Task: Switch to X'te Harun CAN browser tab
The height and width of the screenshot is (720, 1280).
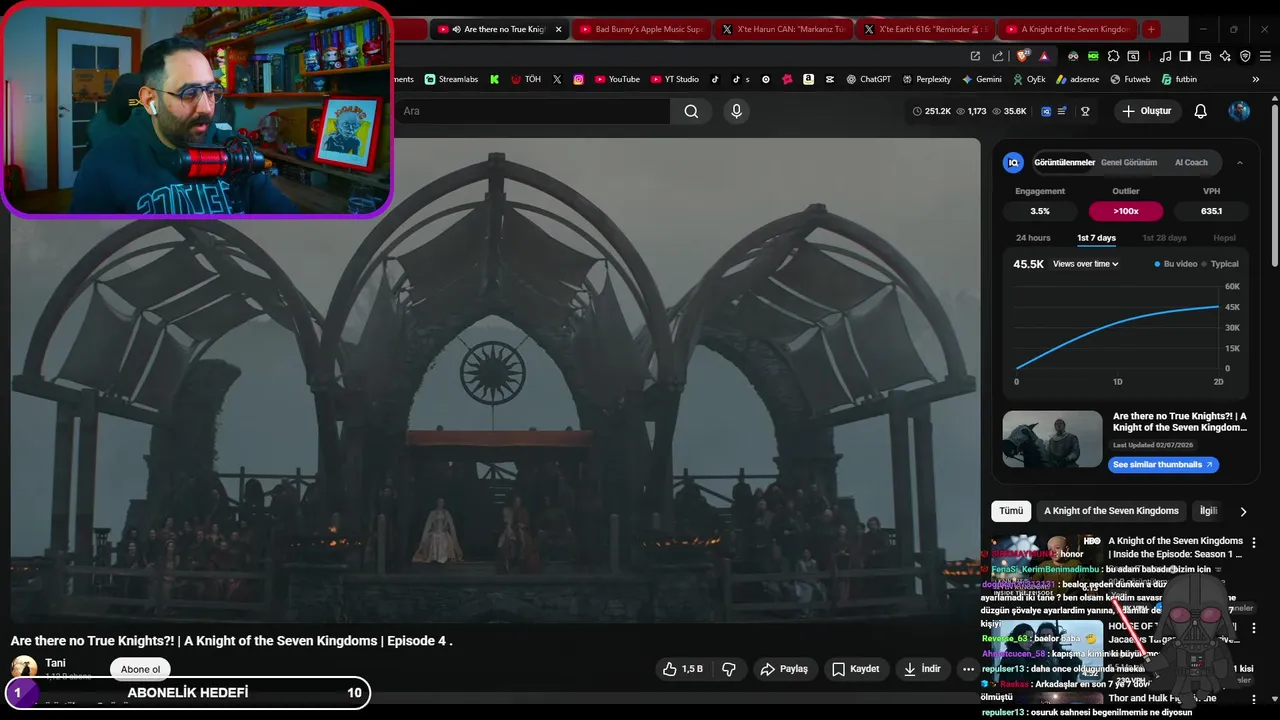Action: click(x=782, y=29)
